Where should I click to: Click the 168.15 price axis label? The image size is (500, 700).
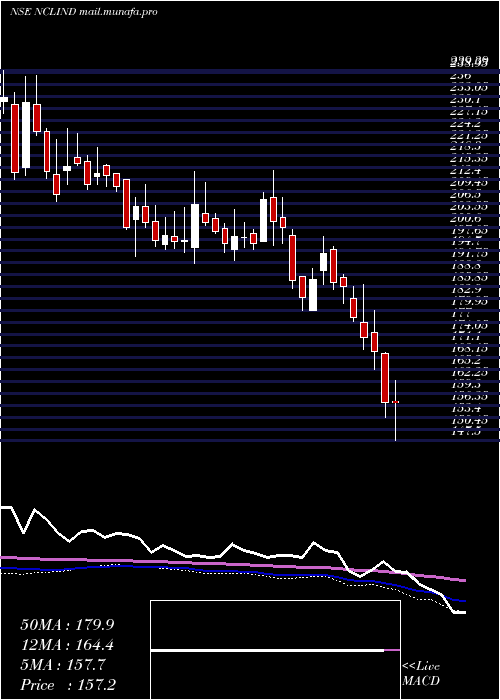click(x=468, y=349)
